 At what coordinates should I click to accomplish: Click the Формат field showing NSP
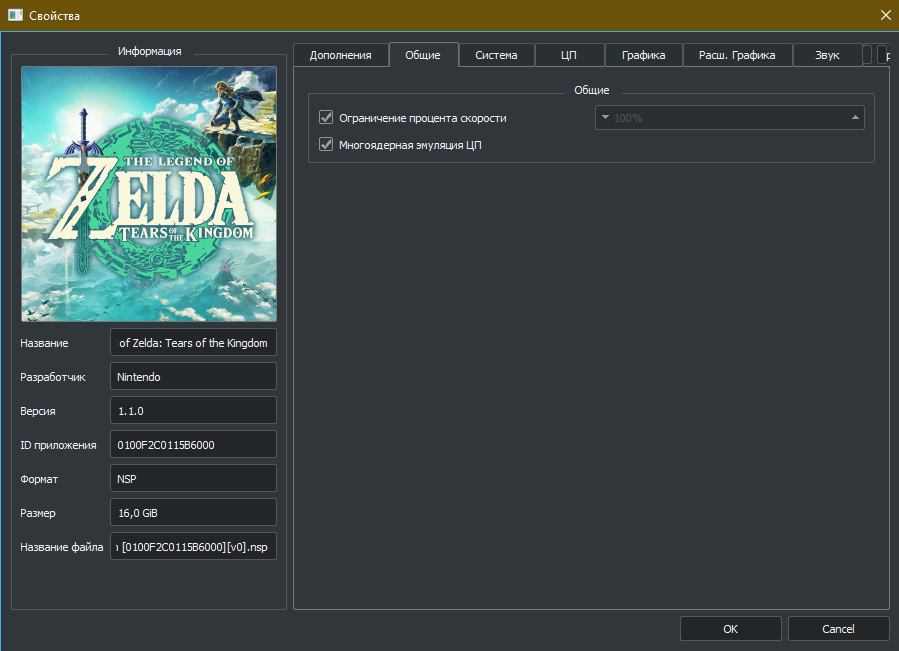[x=193, y=478]
